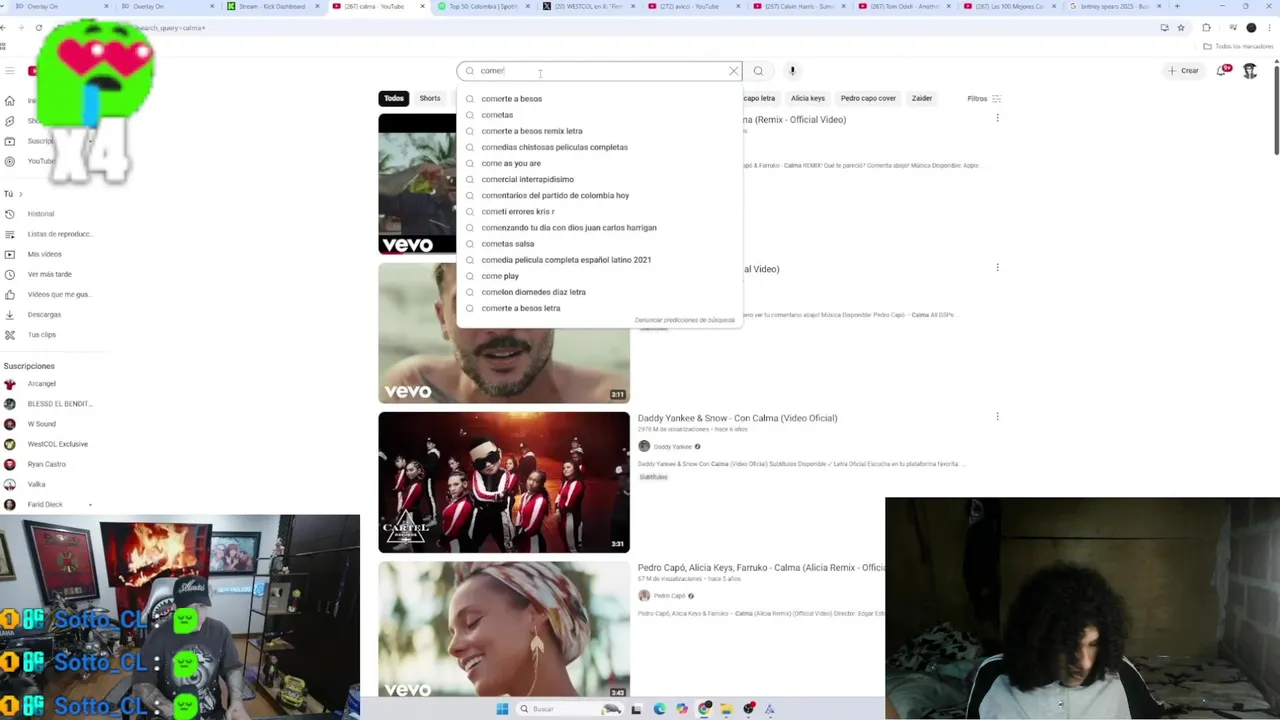Choose suggestion "cometas salsa"

tap(600, 244)
